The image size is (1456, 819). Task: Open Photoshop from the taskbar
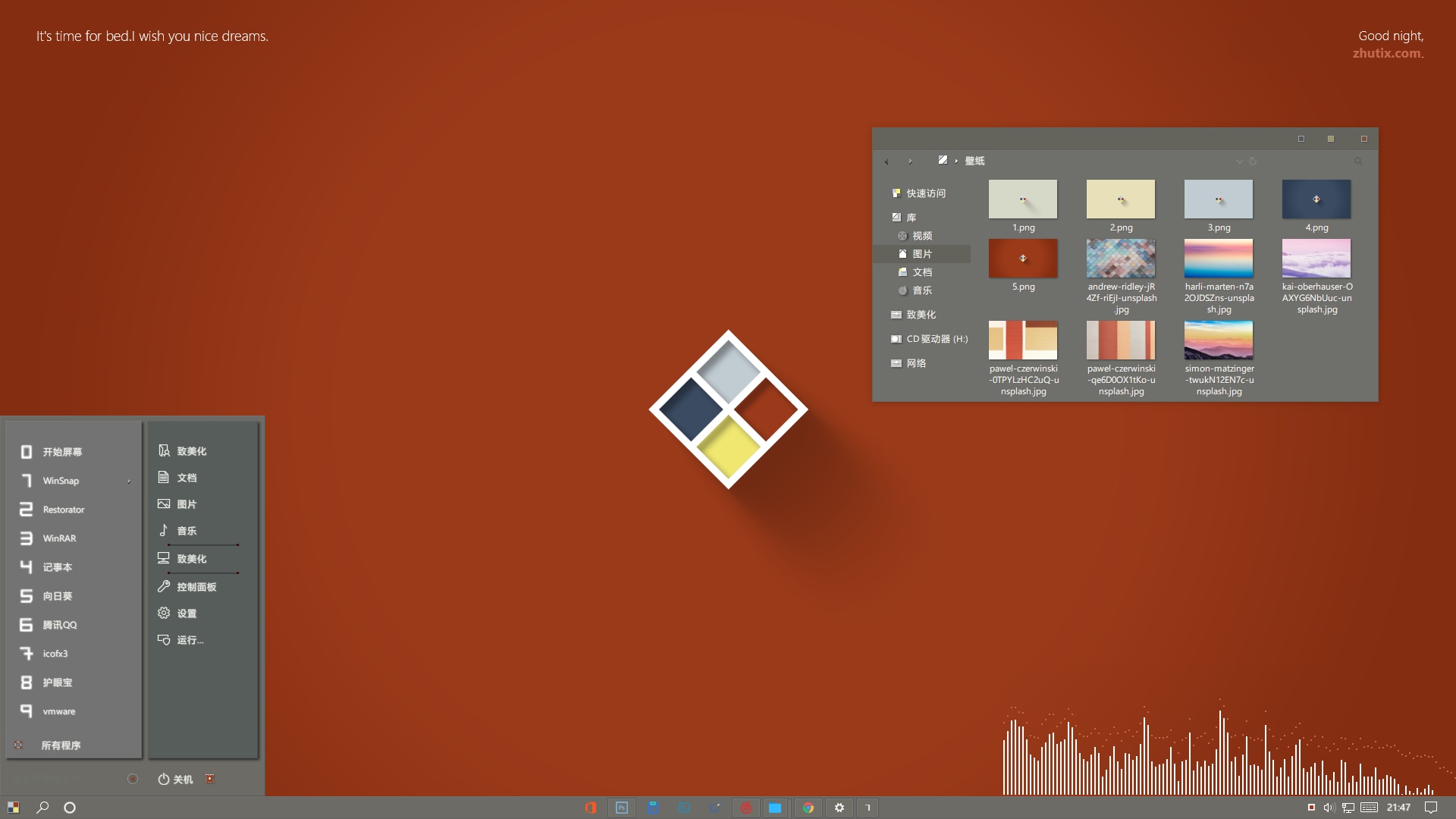pyautogui.click(x=622, y=808)
